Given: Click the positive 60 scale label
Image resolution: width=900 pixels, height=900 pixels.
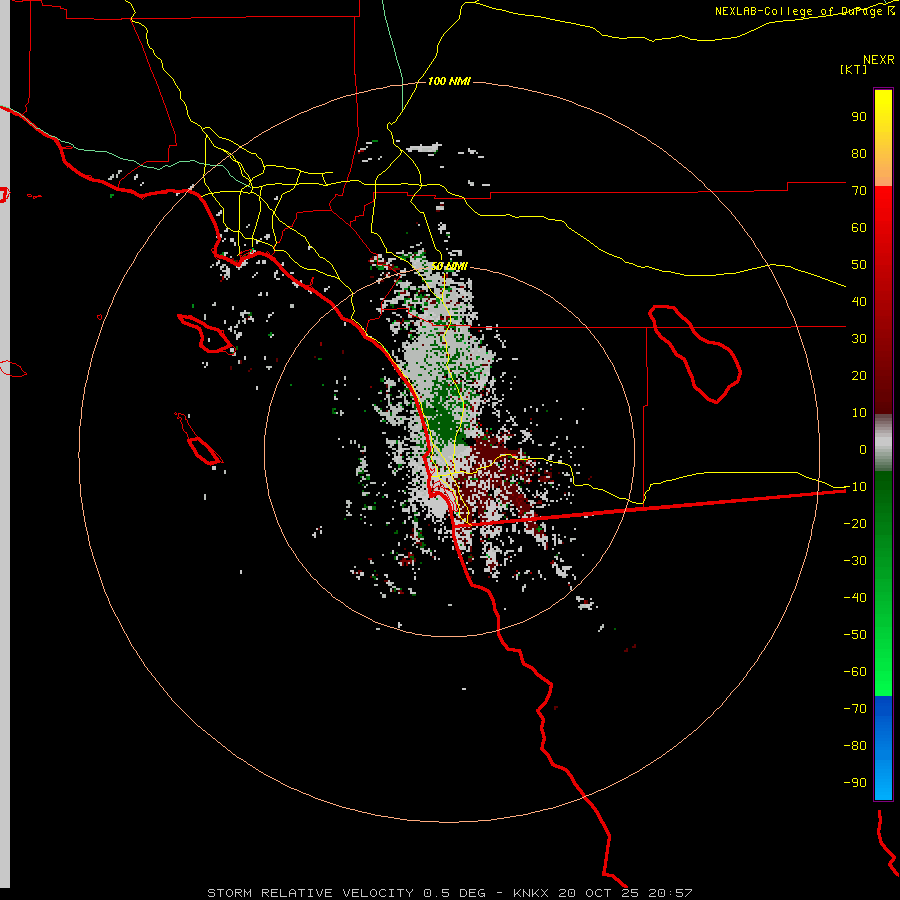Looking at the screenshot, I should tap(859, 227).
